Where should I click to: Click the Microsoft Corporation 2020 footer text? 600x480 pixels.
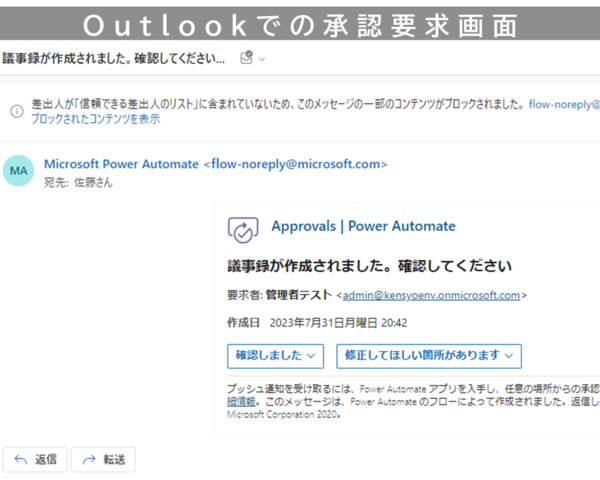coord(284,415)
